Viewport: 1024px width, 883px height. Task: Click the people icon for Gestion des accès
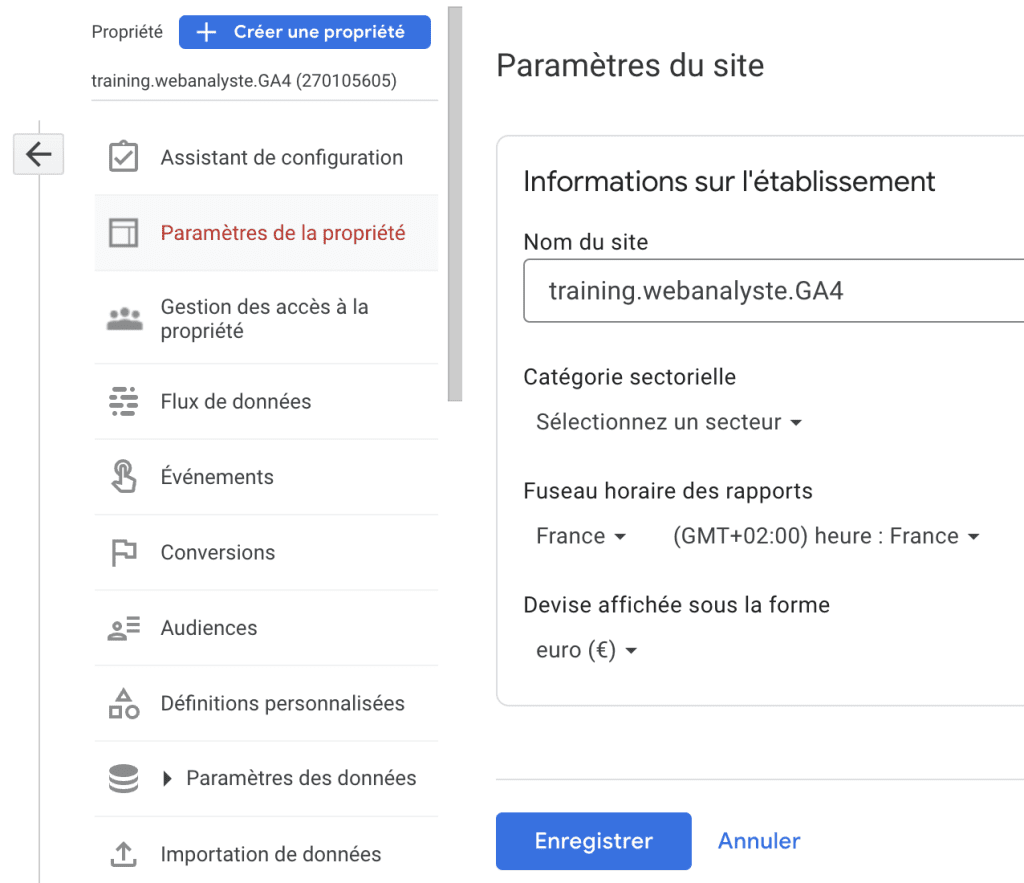[x=125, y=319]
